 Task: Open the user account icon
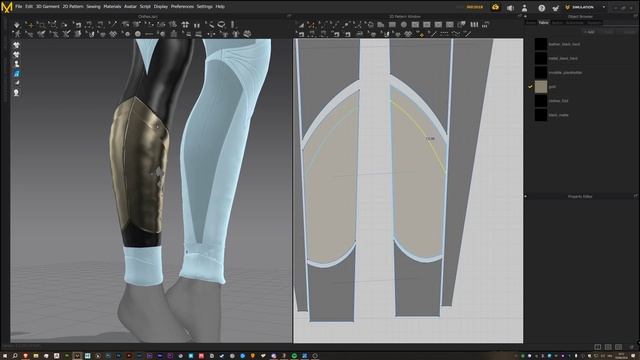coord(524,7)
